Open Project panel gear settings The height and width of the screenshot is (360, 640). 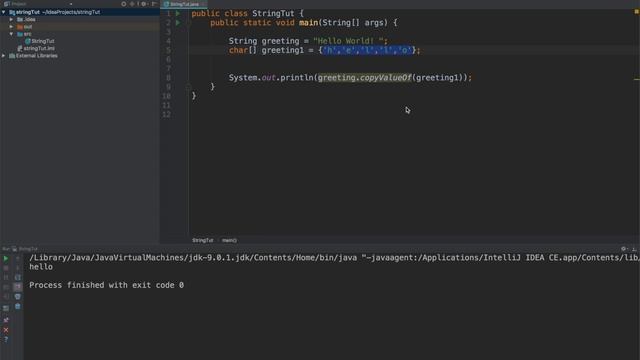coord(144,4)
